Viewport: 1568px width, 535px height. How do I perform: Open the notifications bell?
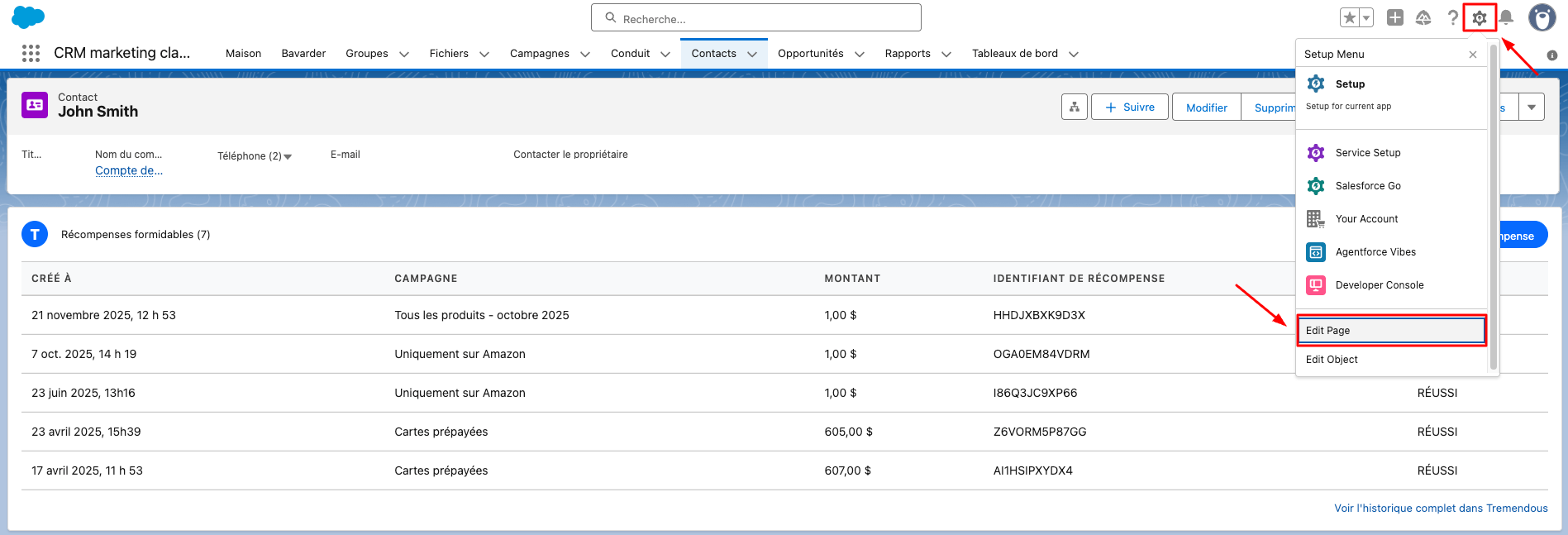pyautogui.click(x=1507, y=17)
